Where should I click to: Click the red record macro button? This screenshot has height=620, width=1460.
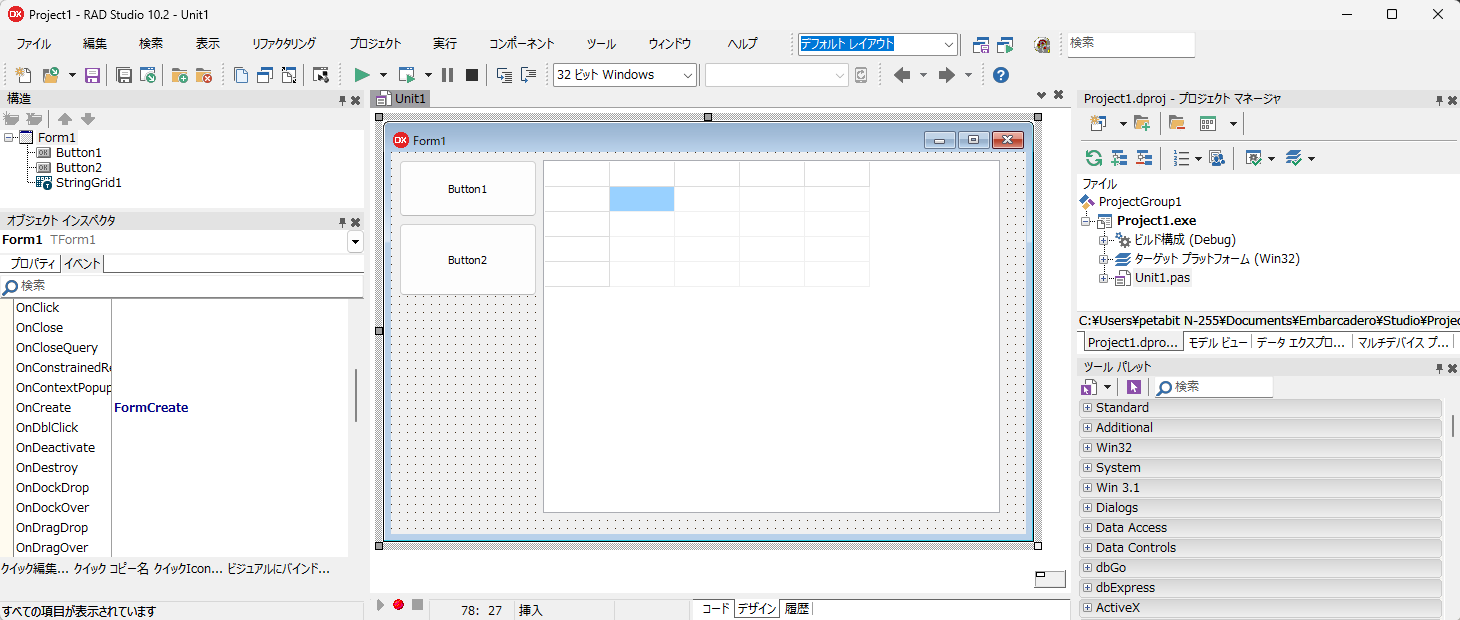[398, 605]
